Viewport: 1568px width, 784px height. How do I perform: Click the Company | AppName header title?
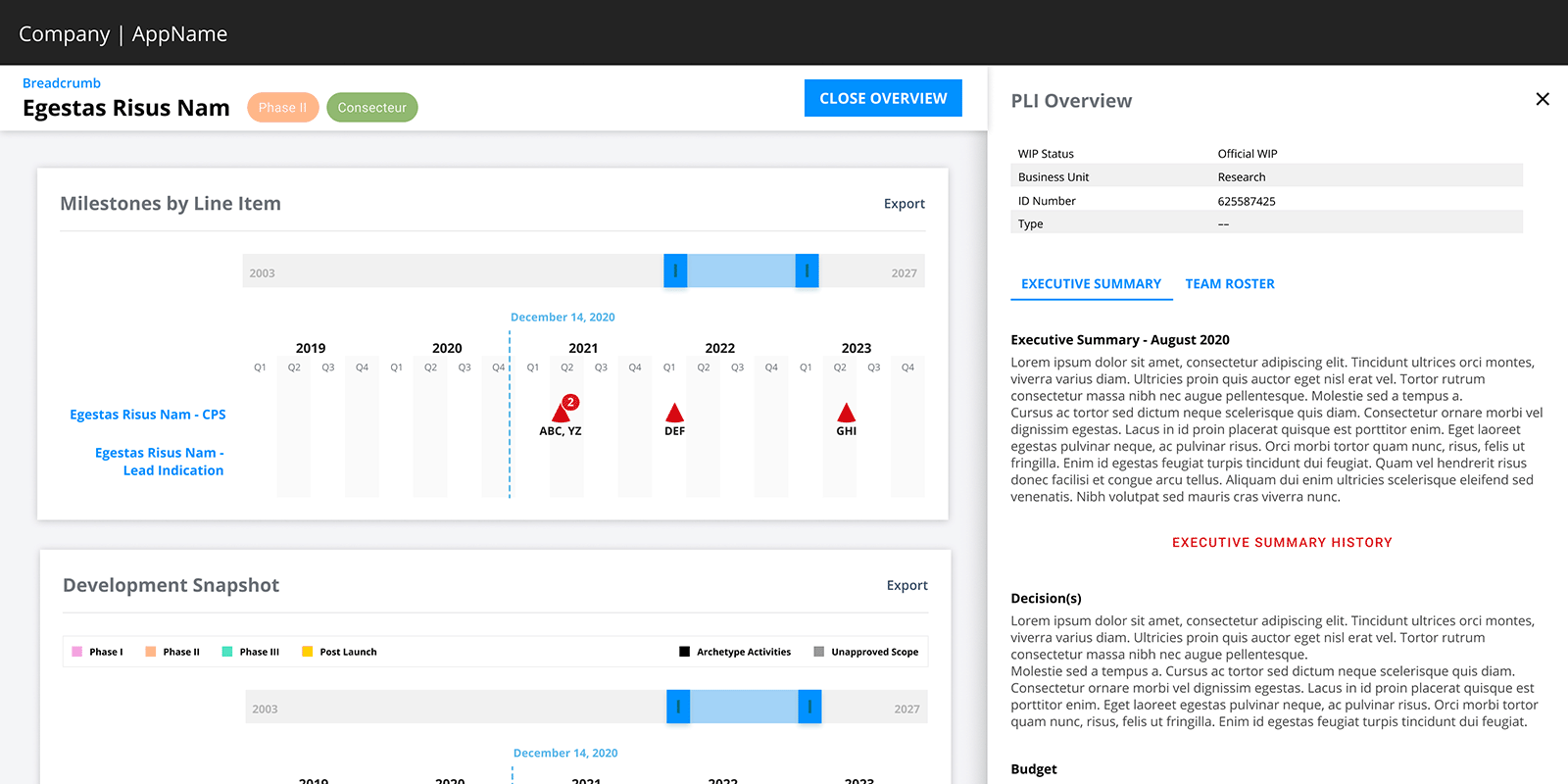(122, 34)
